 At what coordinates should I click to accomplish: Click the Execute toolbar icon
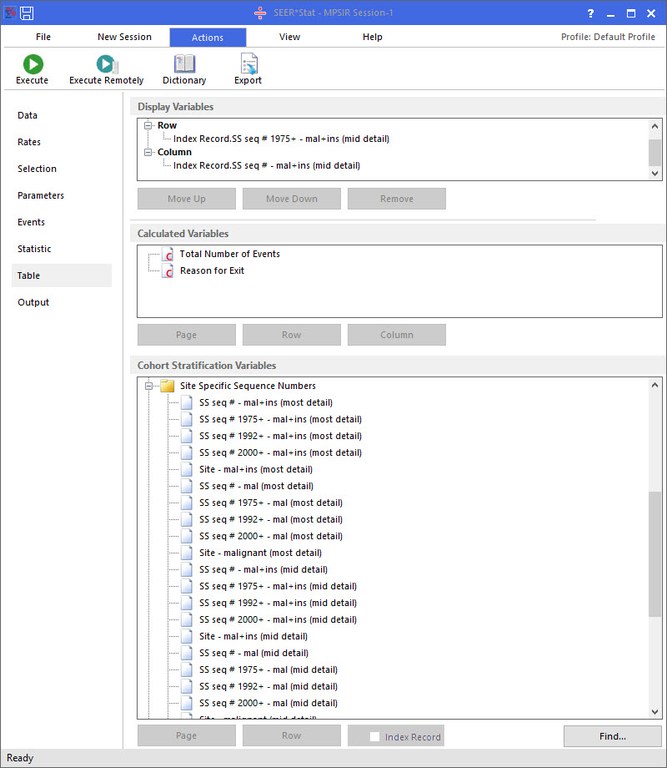32,65
